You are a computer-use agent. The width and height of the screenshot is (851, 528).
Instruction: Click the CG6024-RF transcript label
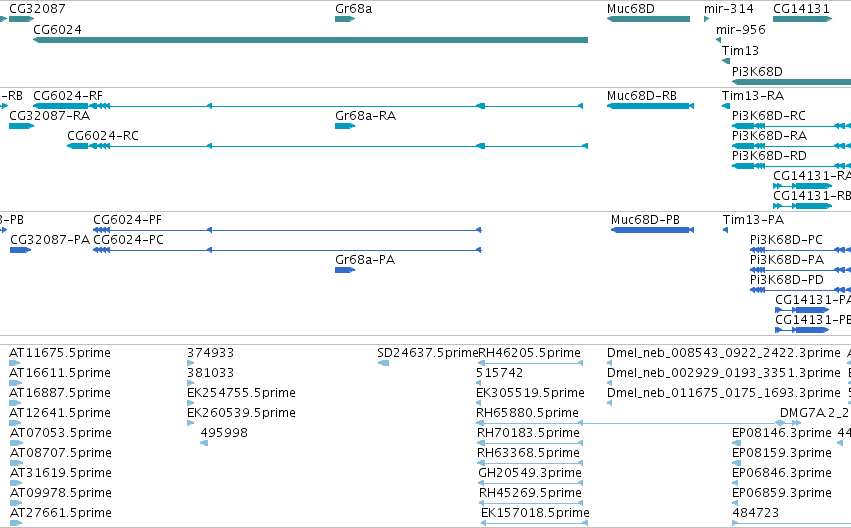click(x=68, y=96)
